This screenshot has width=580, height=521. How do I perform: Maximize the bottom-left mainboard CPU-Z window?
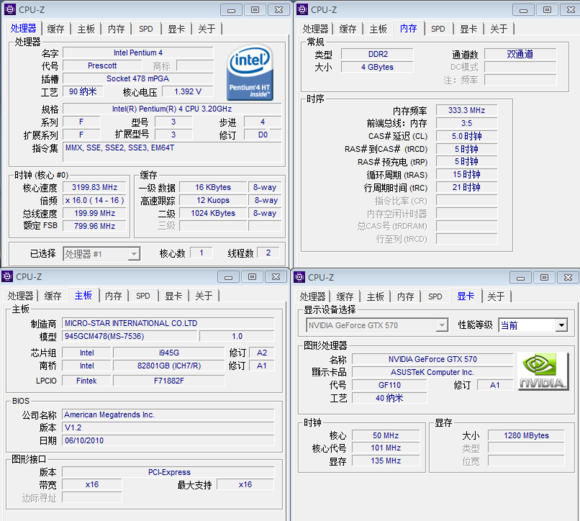coord(252,277)
